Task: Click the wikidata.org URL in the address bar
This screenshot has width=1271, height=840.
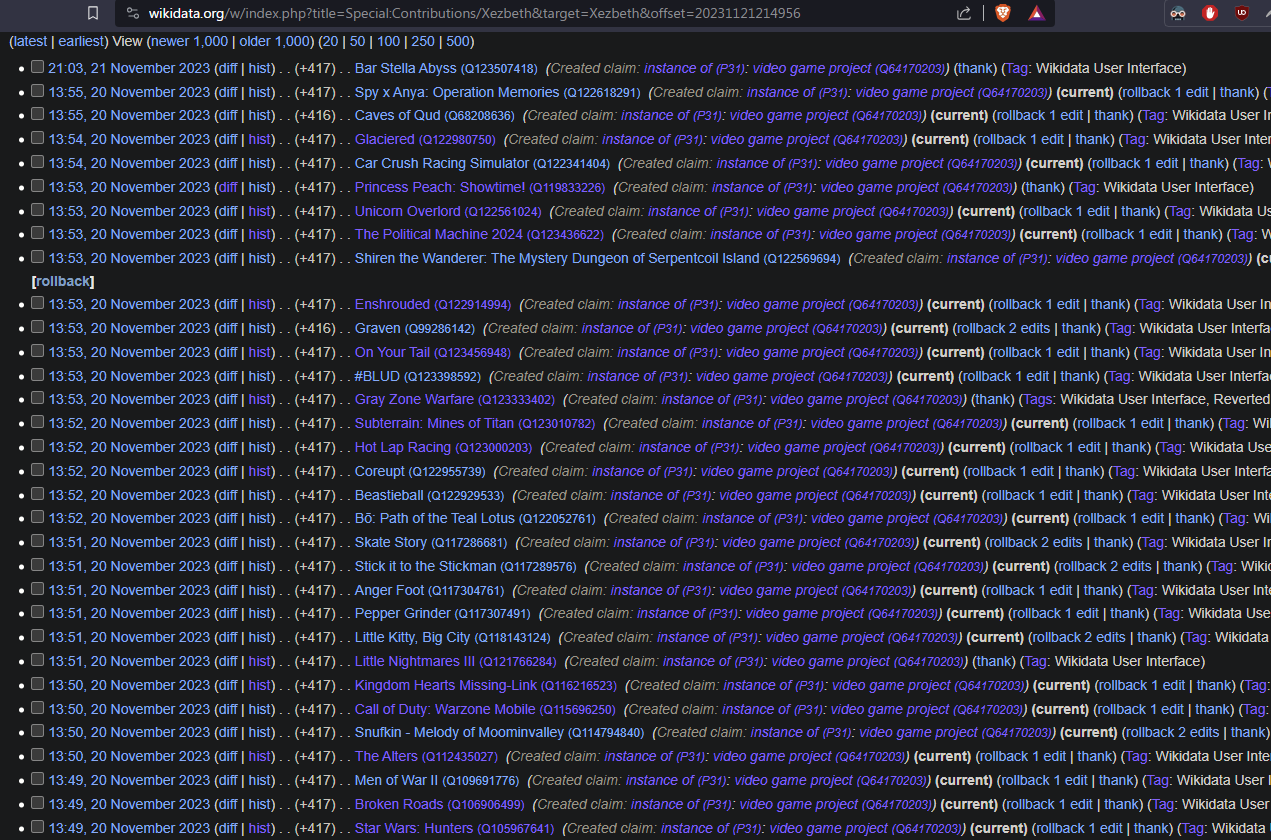Action: [474, 13]
